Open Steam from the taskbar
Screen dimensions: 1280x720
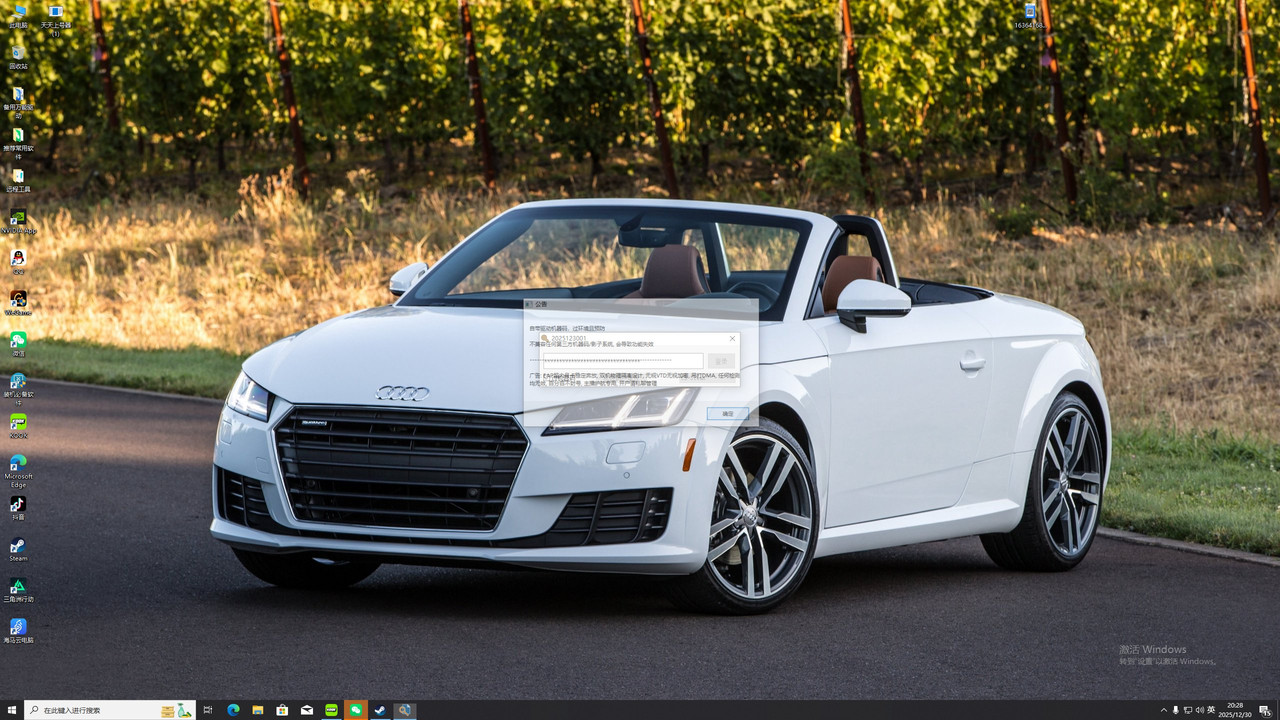pos(380,710)
